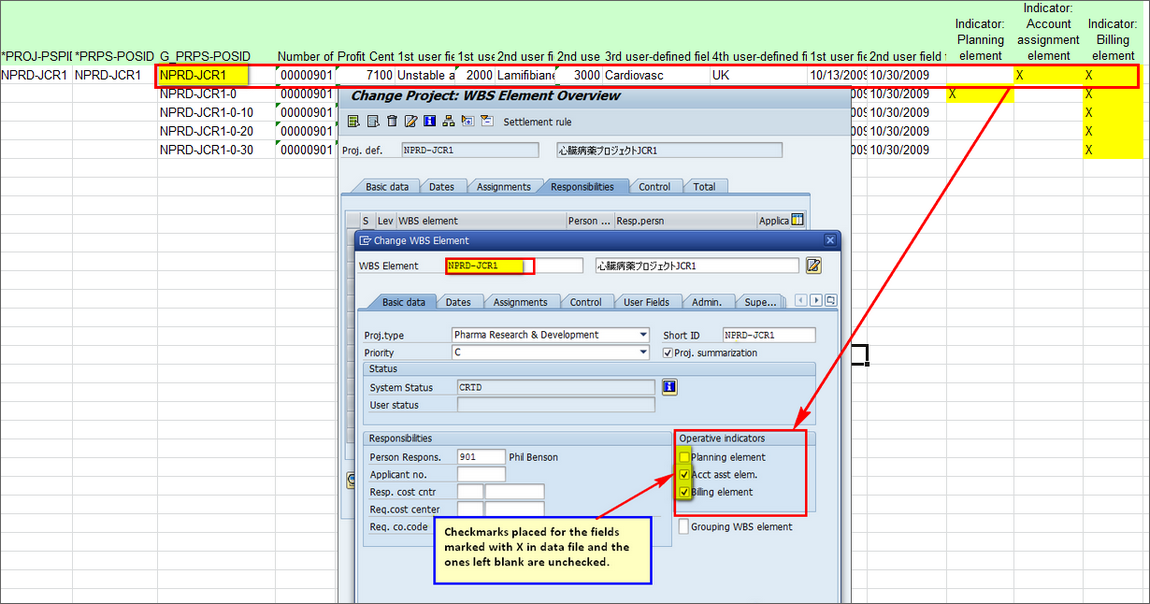Expand the Priority dropdown list
1150x604 pixels.
[643, 353]
